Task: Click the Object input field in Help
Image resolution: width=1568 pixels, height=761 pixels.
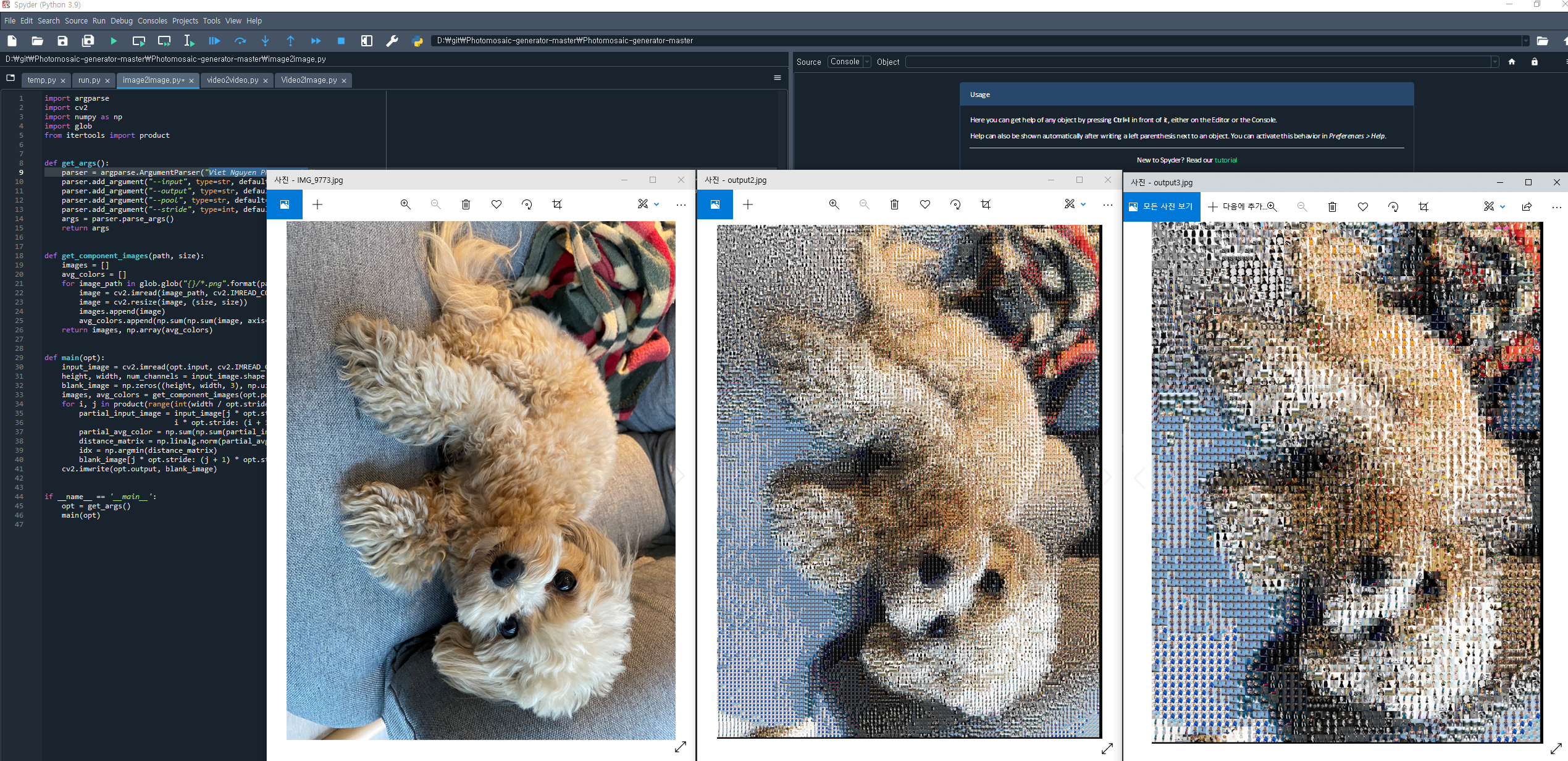Action: coord(1198,62)
